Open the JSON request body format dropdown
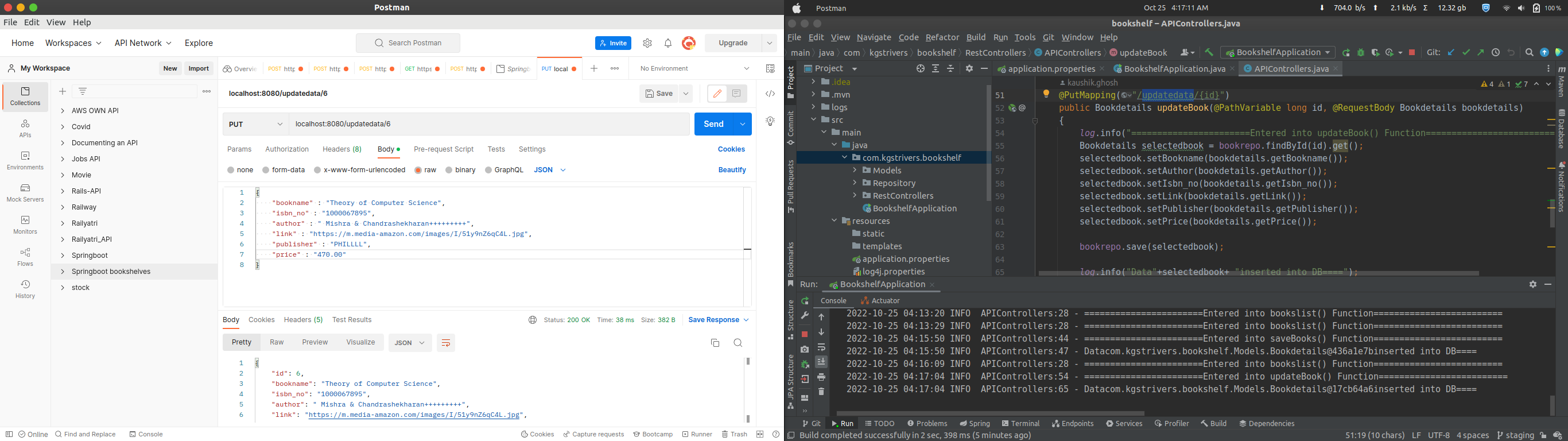The width and height of the screenshot is (1568, 441). point(550,170)
